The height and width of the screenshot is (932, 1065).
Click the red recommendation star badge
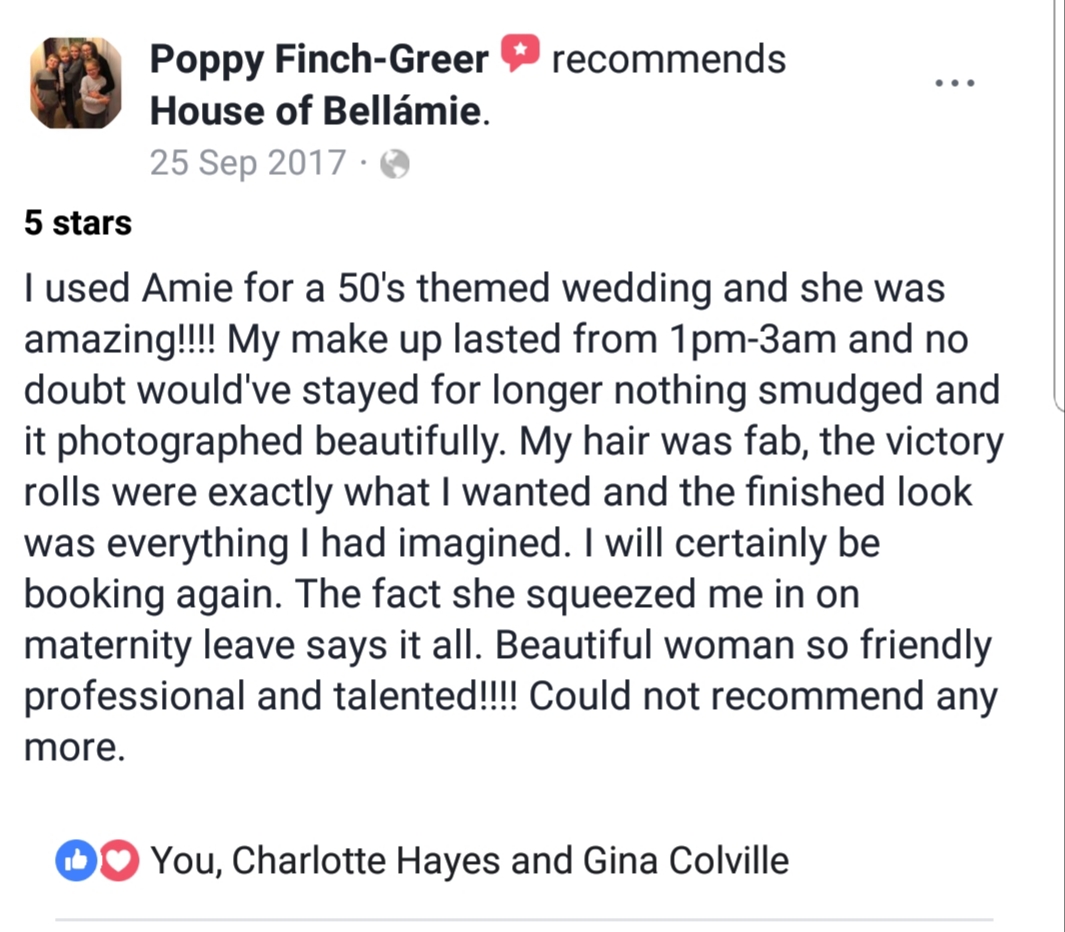(x=520, y=53)
